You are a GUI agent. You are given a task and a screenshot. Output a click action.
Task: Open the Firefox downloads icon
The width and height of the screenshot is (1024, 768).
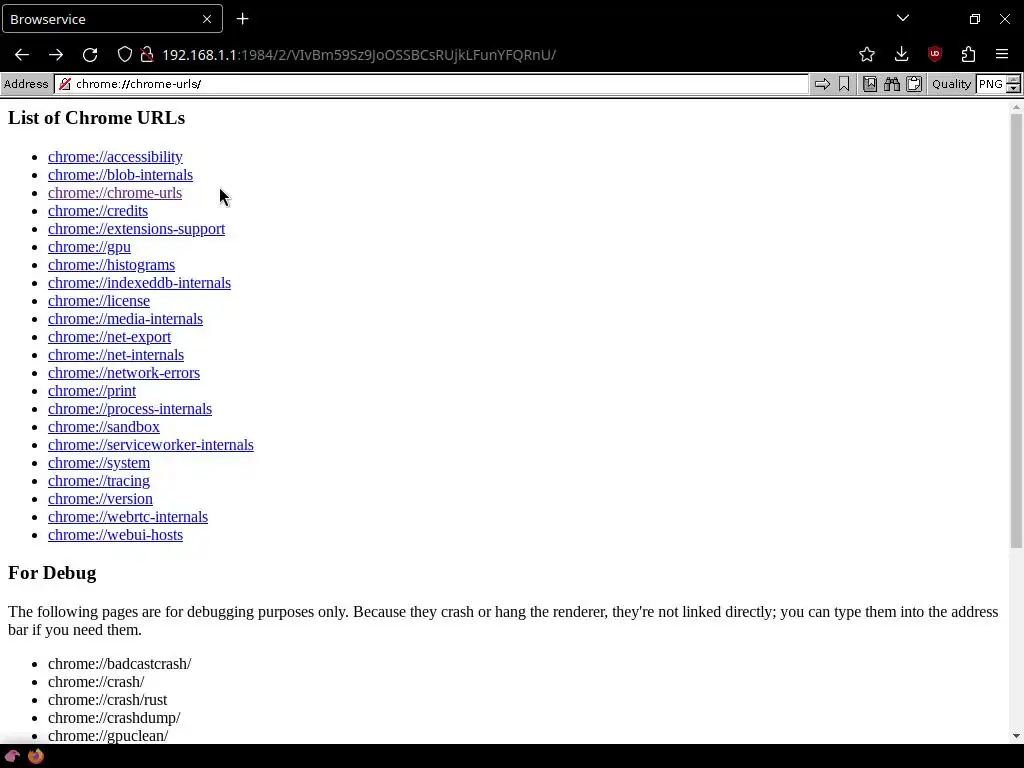click(901, 54)
